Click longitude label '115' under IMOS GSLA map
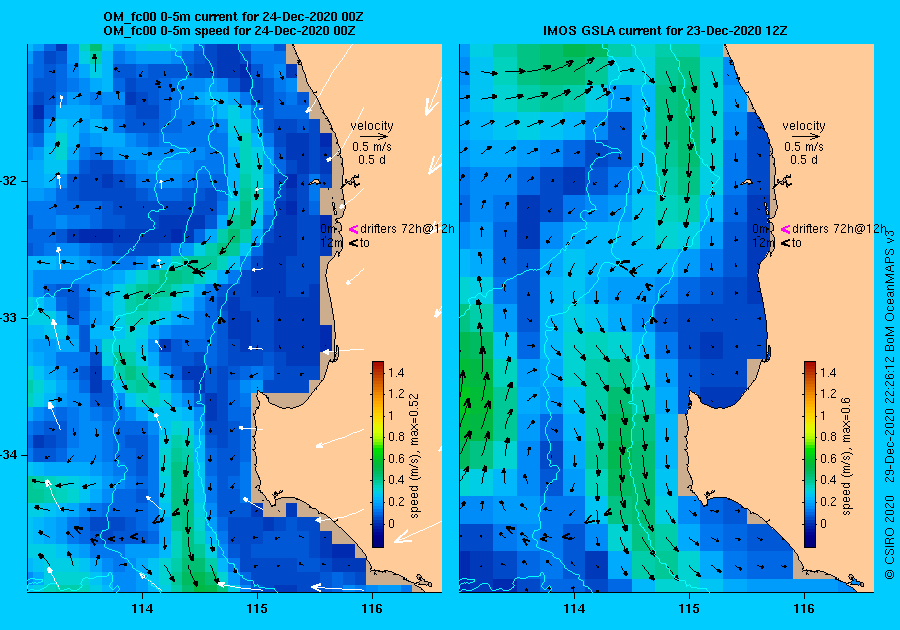This screenshot has width=900, height=630. click(x=689, y=609)
